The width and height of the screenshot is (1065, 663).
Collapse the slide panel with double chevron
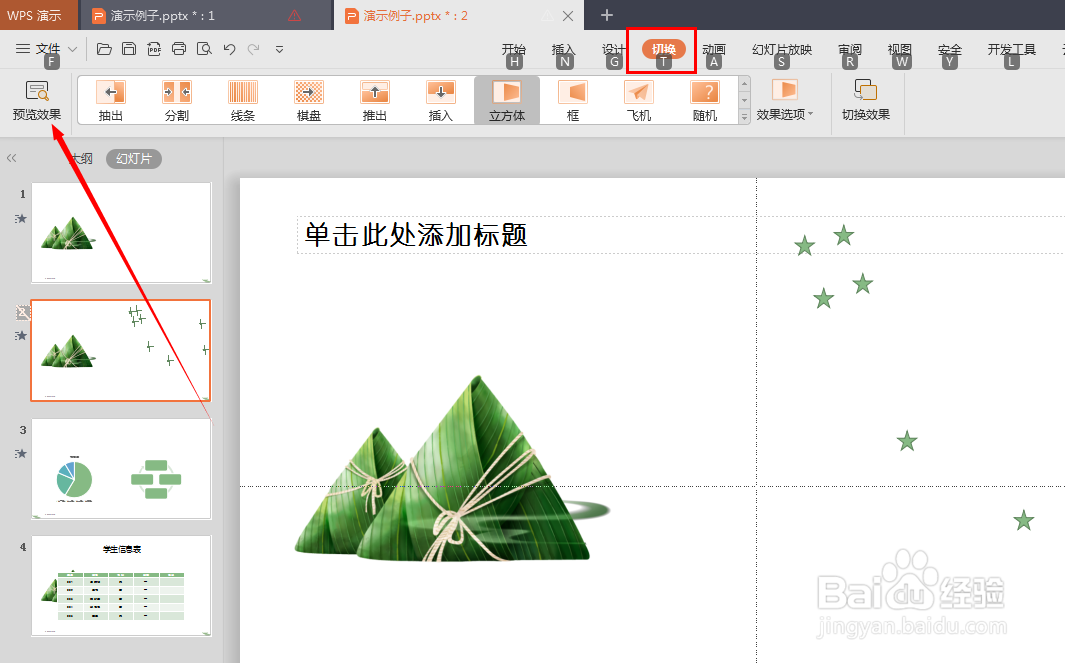(x=12, y=158)
